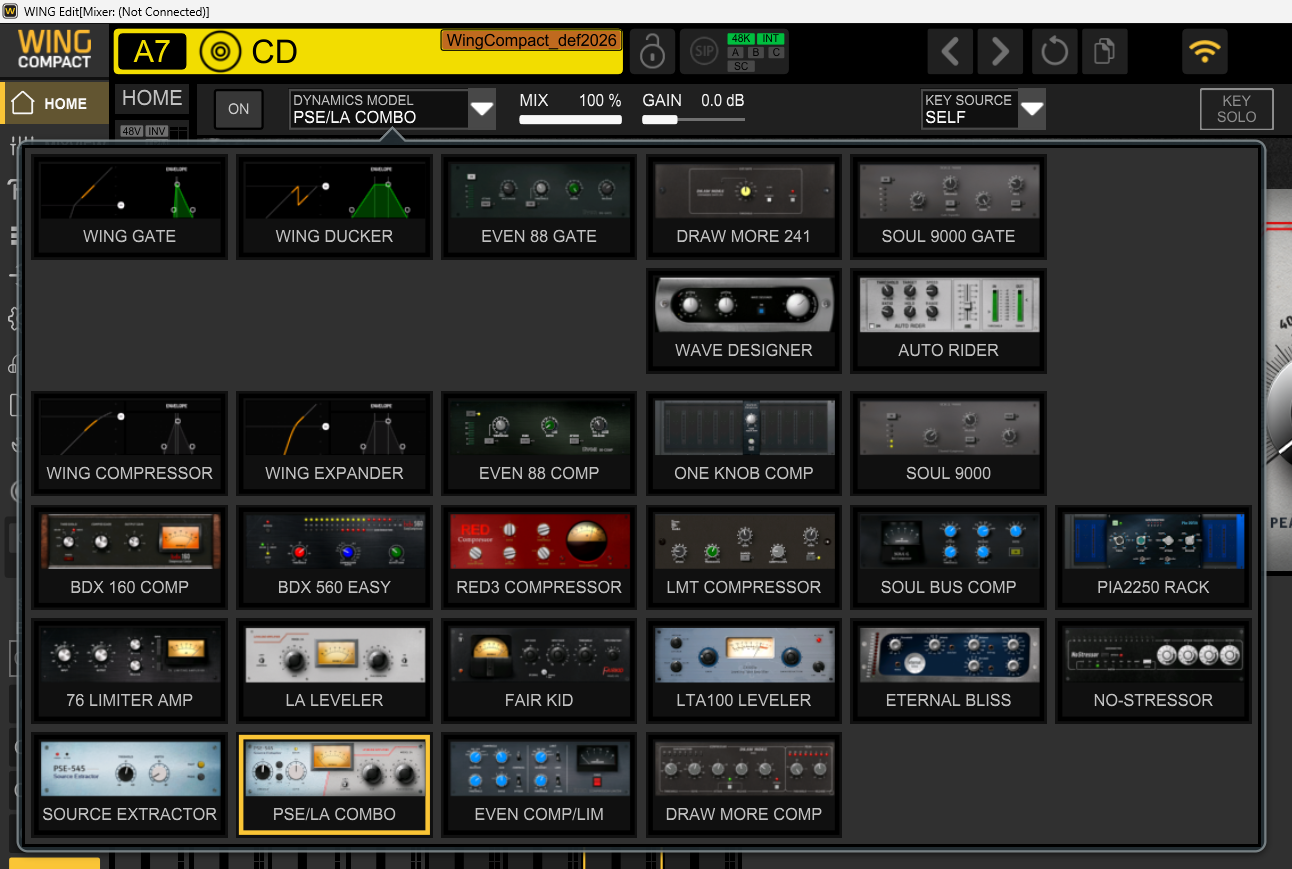Click the WingCompact_def2026 snapshot label
Viewport: 1292px width, 869px height.
tap(531, 41)
